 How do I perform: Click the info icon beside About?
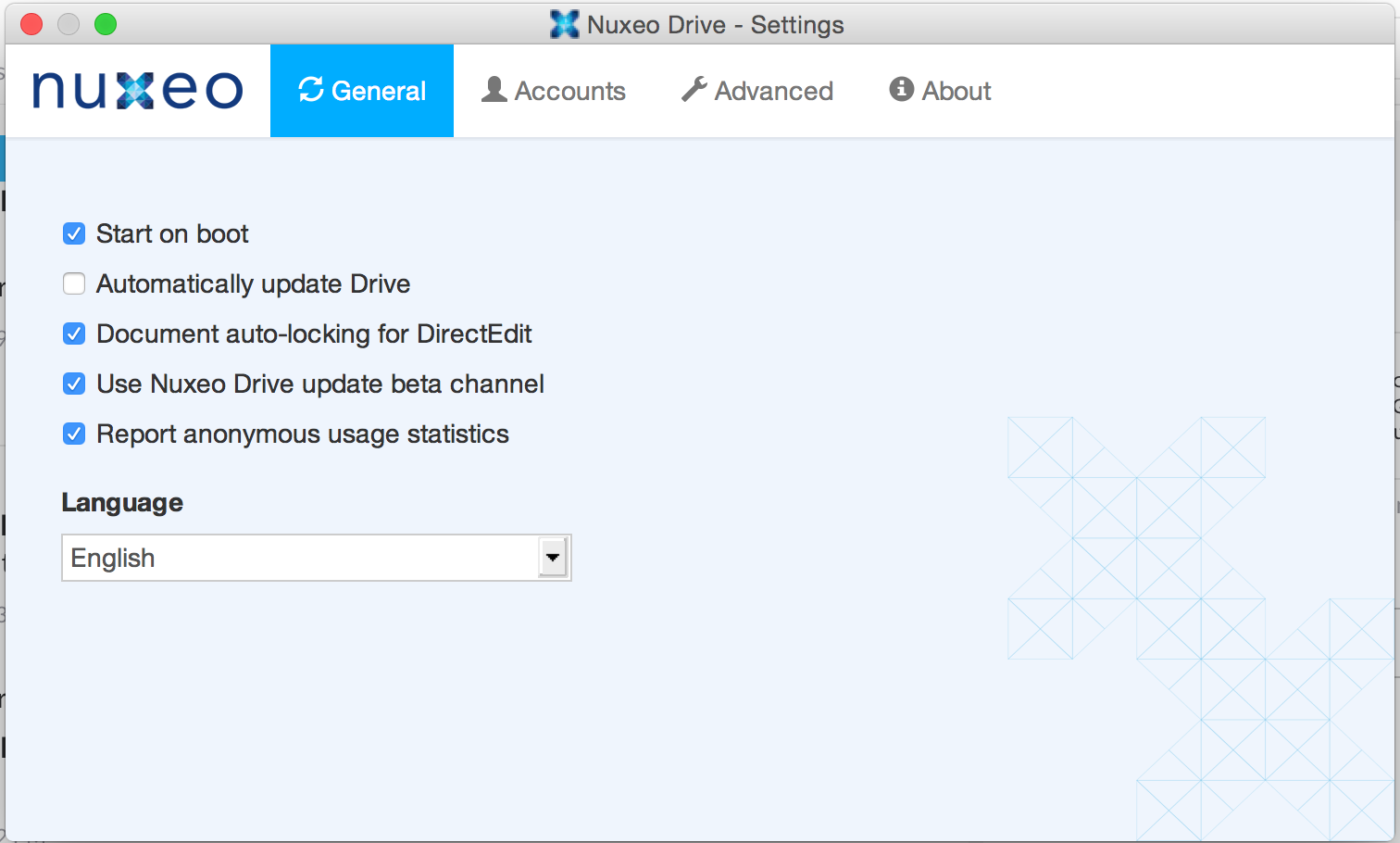(x=901, y=89)
